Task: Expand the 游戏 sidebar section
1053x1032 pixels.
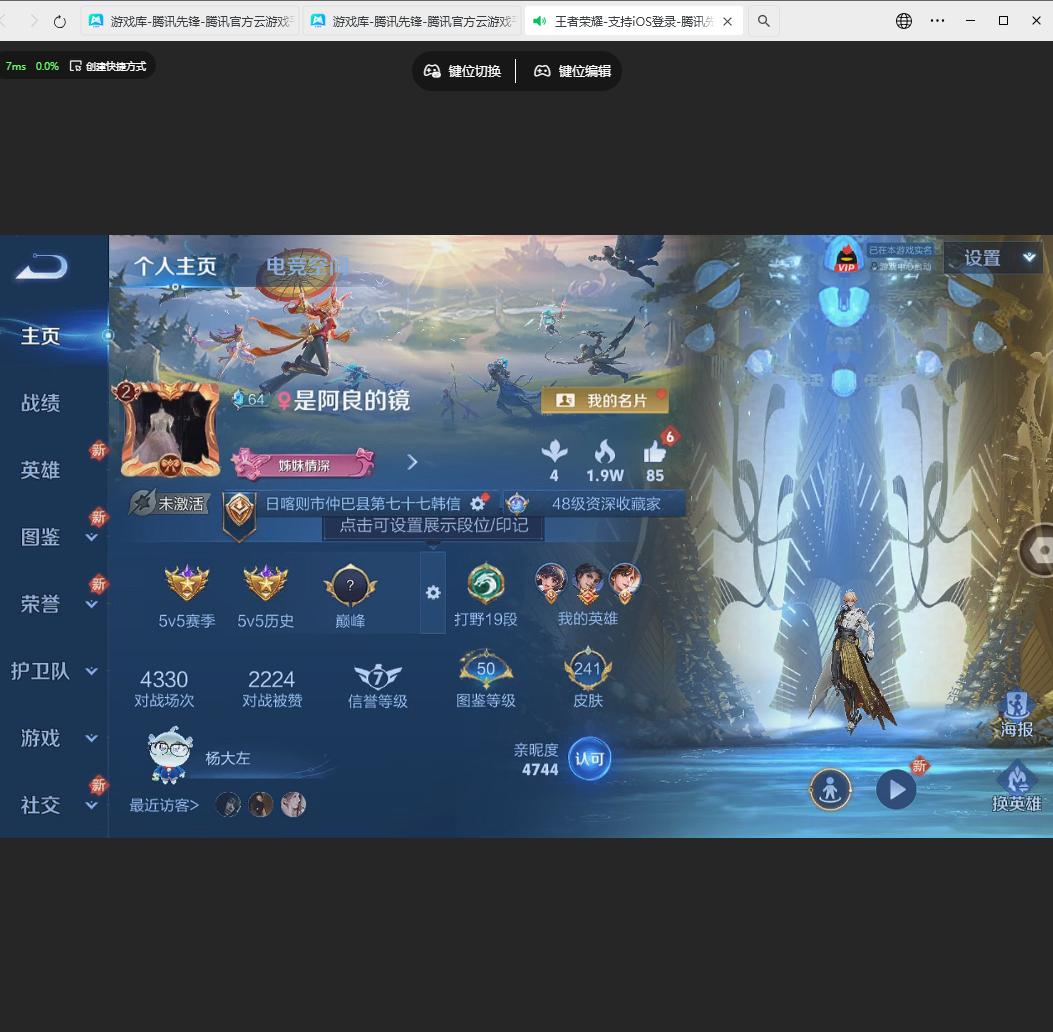Action: pos(54,738)
